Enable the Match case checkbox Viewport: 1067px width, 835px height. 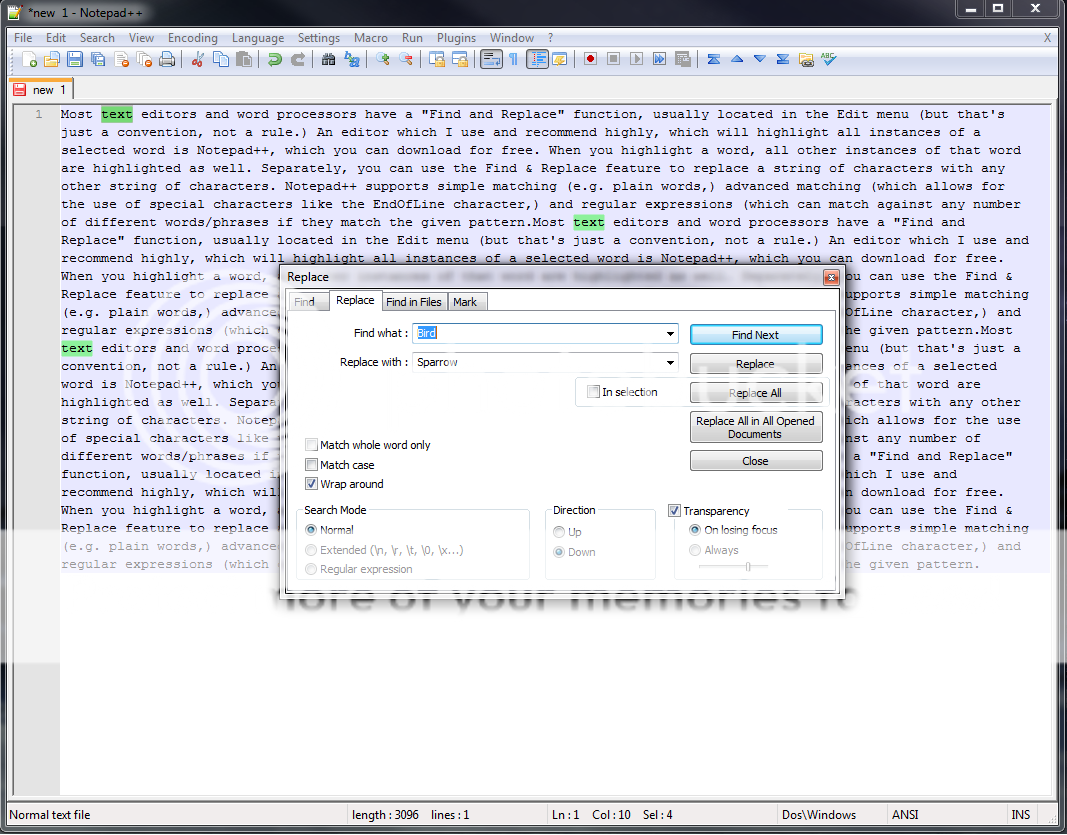click(311, 465)
